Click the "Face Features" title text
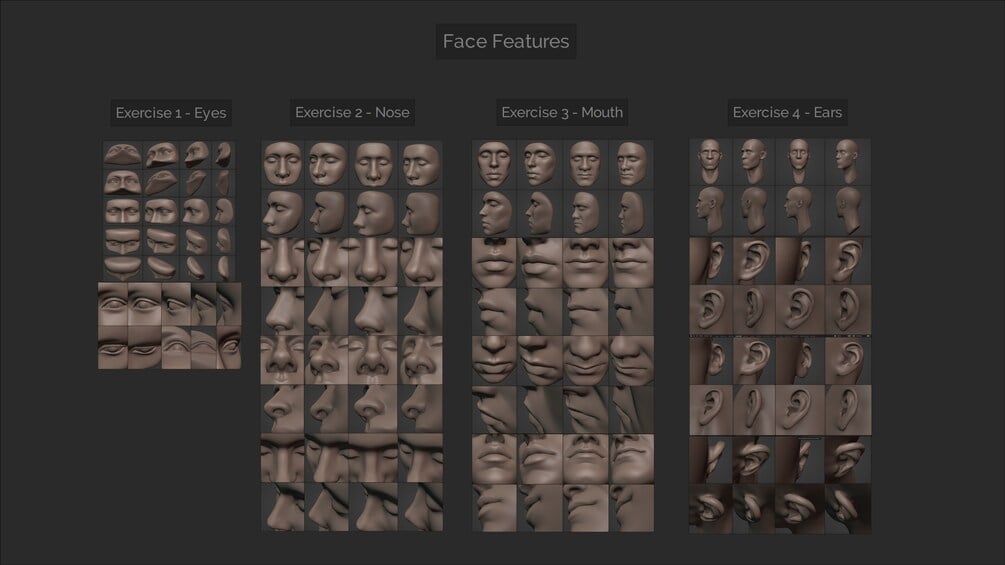 point(506,42)
